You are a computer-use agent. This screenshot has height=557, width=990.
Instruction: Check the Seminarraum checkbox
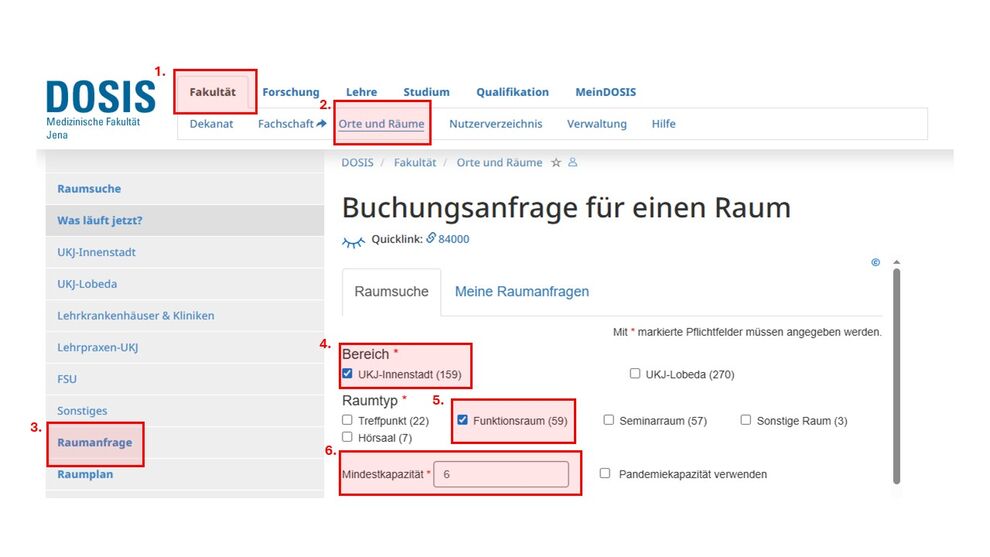point(609,420)
